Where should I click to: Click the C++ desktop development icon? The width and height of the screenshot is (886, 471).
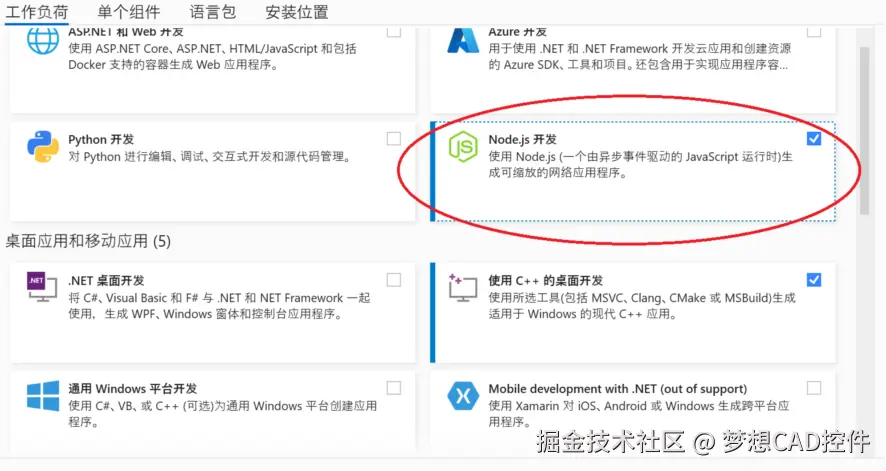pos(463,287)
